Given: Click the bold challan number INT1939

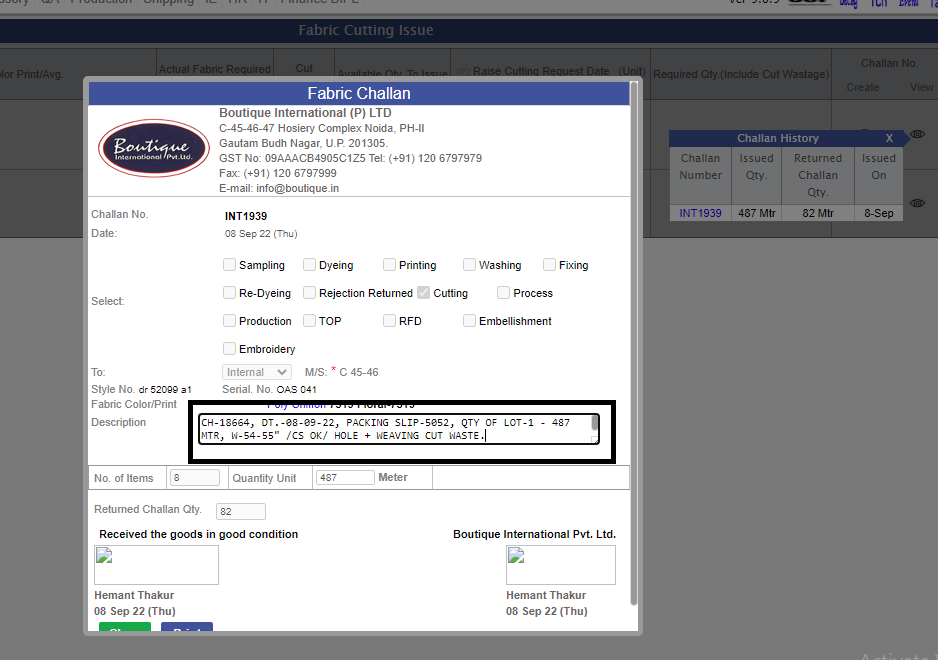Looking at the screenshot, I should [246, 216].
